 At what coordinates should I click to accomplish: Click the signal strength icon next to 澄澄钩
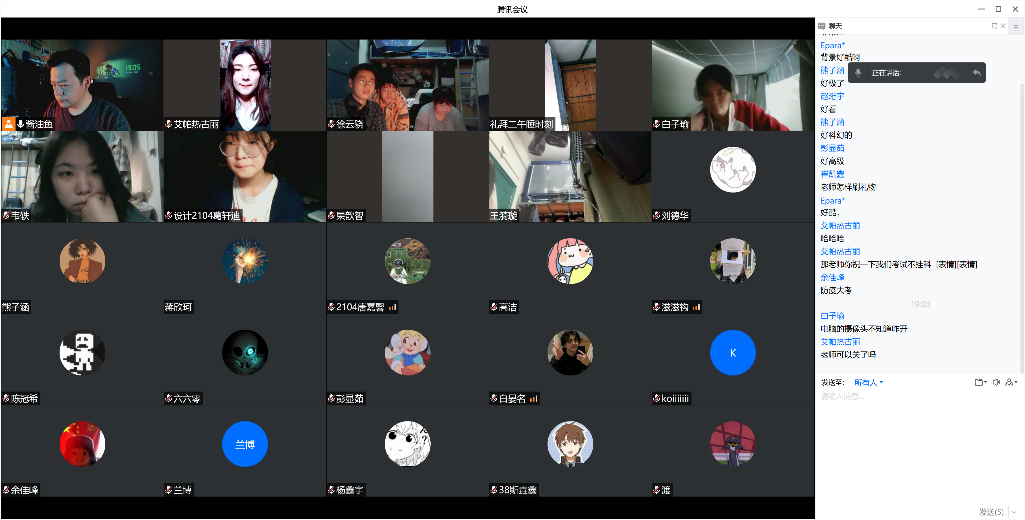click(696, 307)
